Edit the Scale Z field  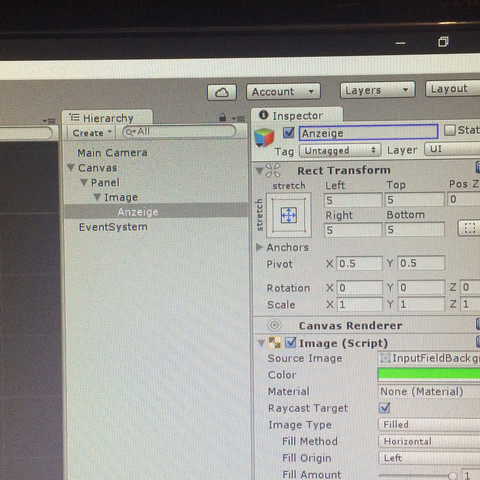(470, 303)
